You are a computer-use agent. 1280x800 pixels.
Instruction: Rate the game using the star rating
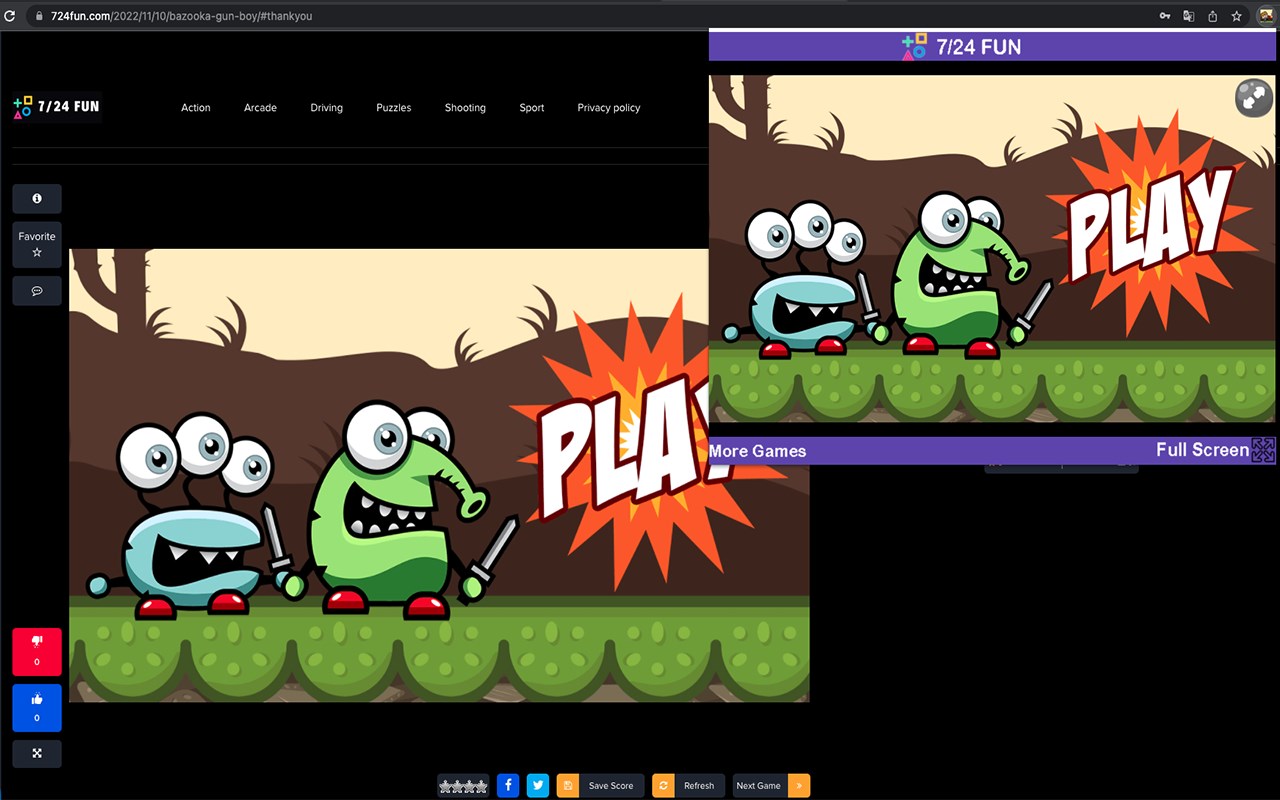(x=463, y=786)
